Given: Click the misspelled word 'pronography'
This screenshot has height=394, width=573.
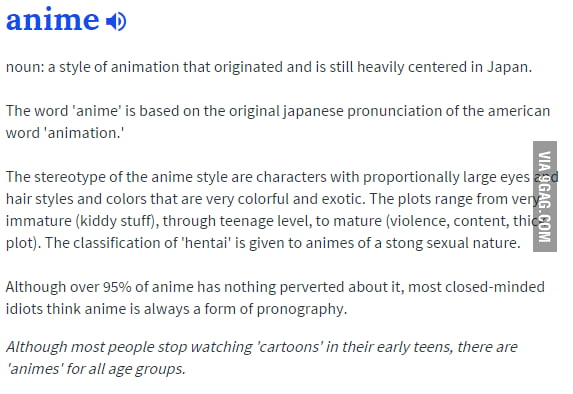Looking at the screenshot, I should (x=301, y=310).
